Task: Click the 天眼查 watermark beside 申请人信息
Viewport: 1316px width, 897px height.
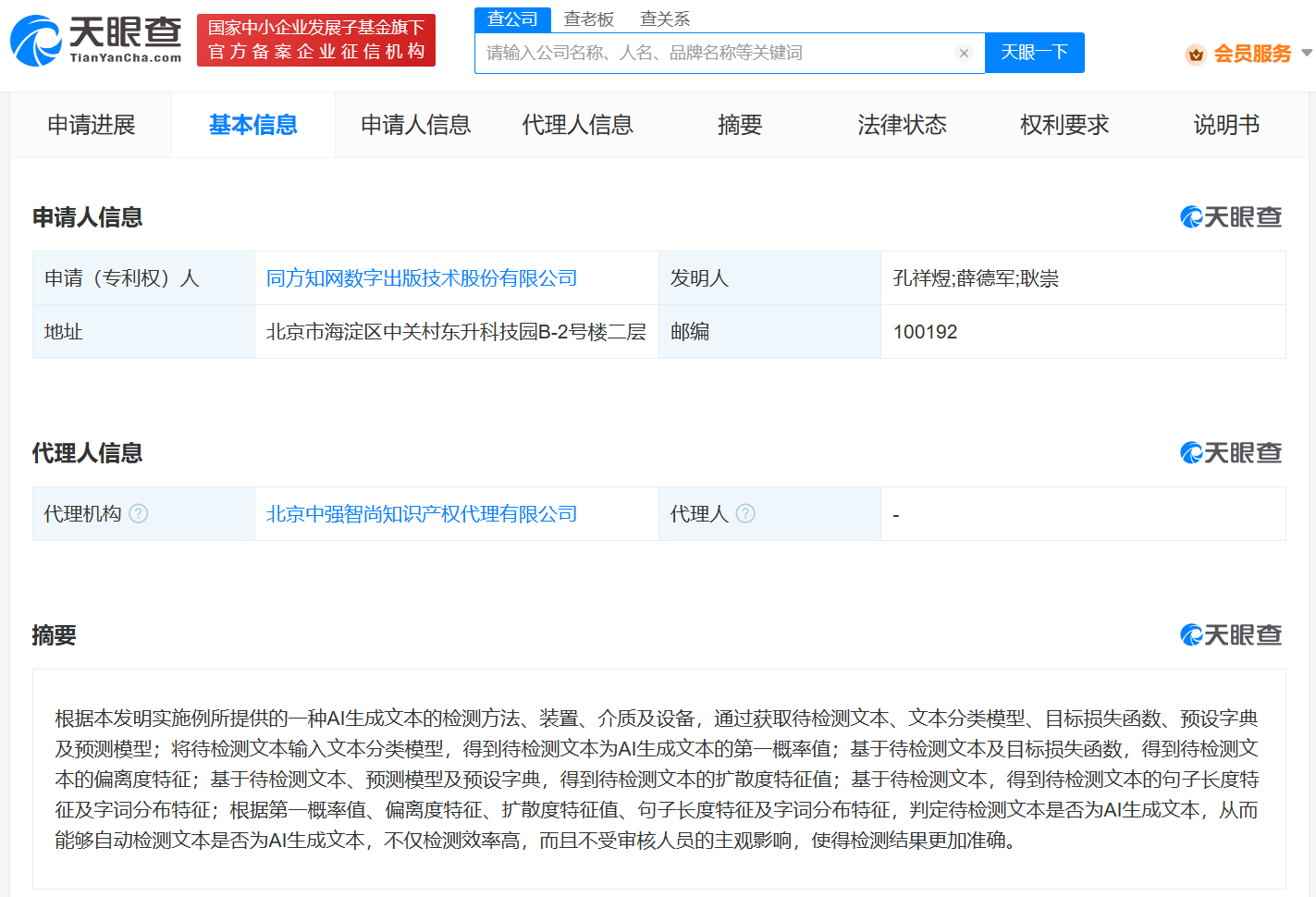Action: (x=1231, y=217)
